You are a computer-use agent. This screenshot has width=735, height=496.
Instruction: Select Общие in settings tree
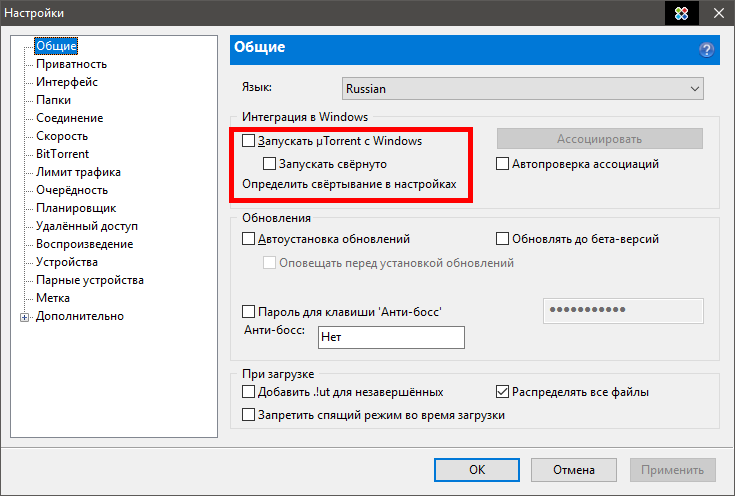point(56,46)
